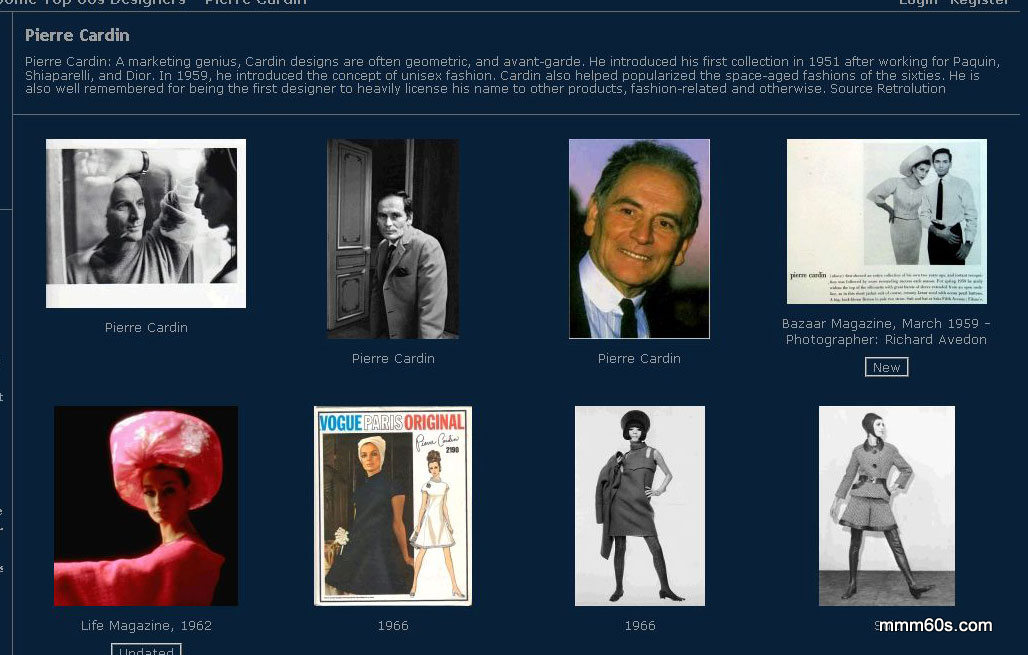Click the 1966 caption under Vogue pattern
This screenshot has height=655, width=1028.
[x=393, y=625]
